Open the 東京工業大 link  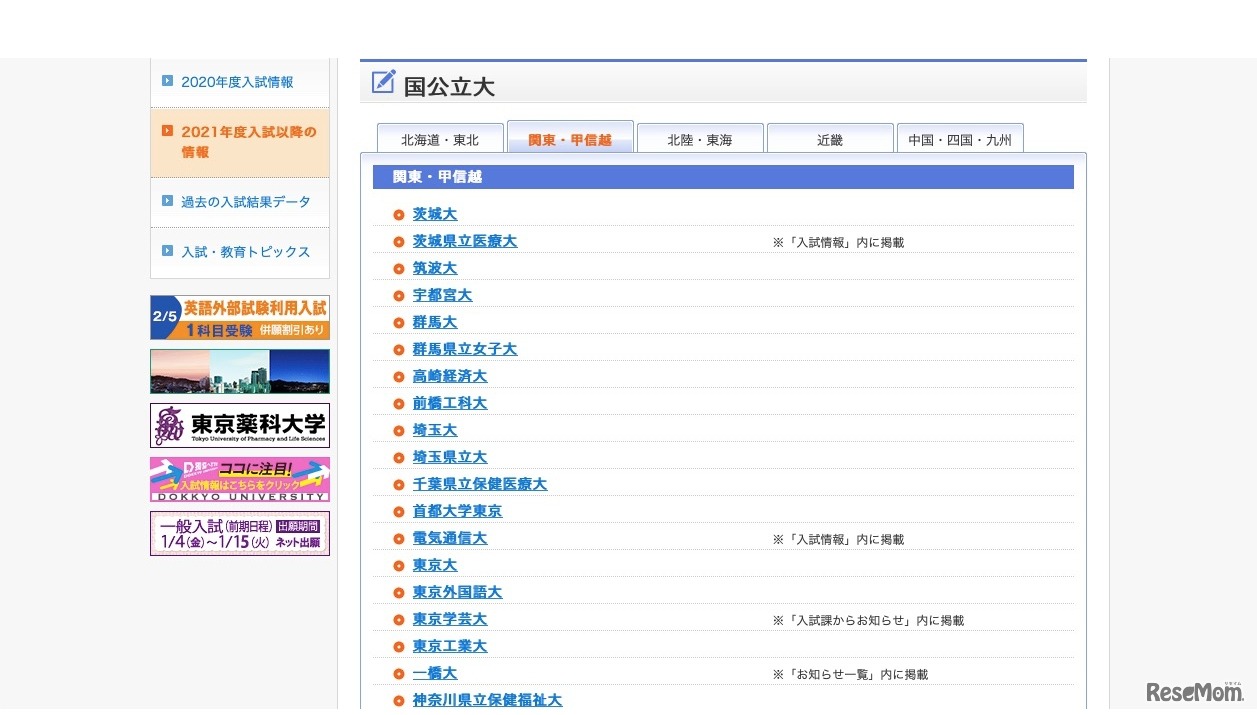click(x=450, y=646)
